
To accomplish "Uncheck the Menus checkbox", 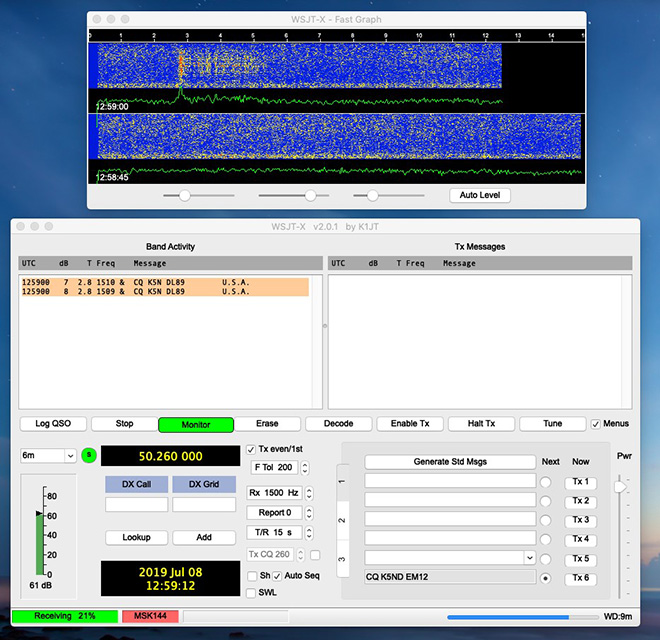I will (x=595, y=424).
